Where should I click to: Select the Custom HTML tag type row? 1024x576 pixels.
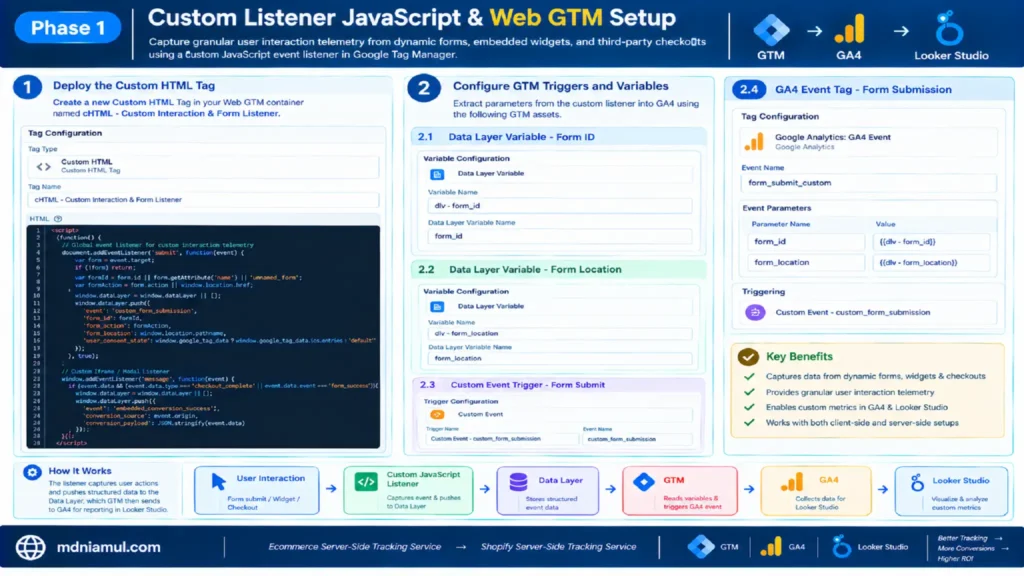coord(203,167)
